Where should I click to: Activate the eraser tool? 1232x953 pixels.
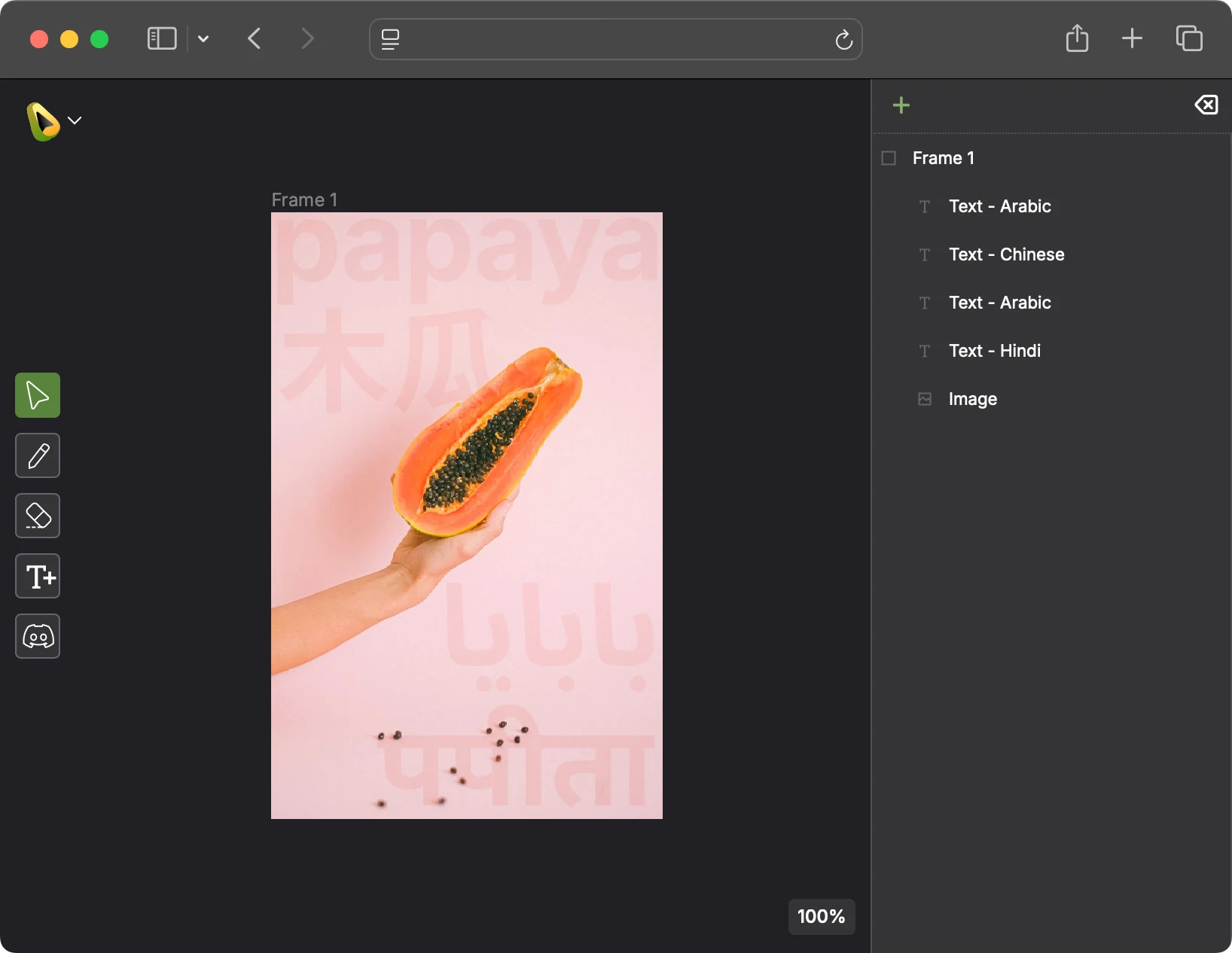[x=37, y=516]
